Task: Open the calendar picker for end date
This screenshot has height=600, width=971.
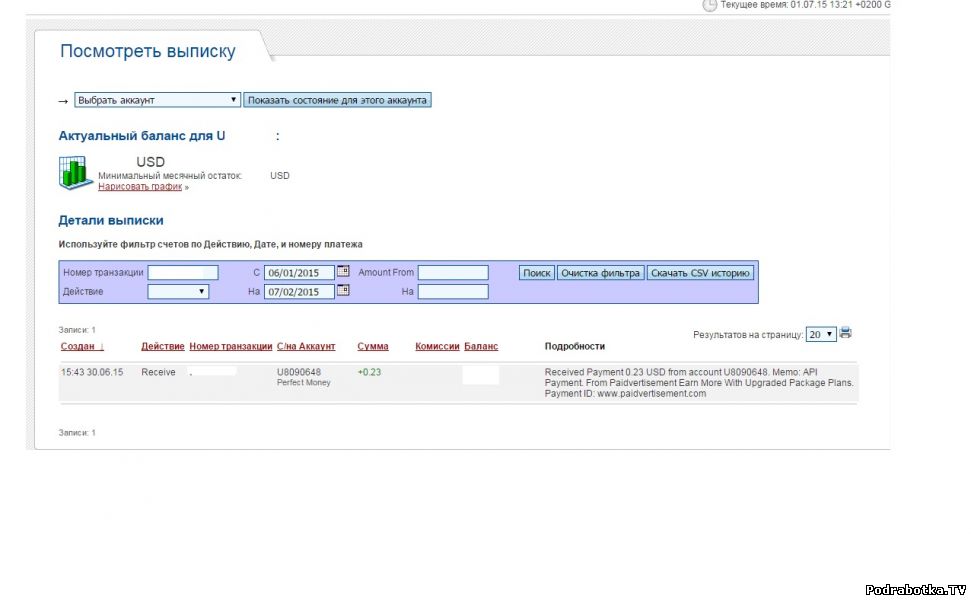Action: pyautogui.click(x=343, y=291)
